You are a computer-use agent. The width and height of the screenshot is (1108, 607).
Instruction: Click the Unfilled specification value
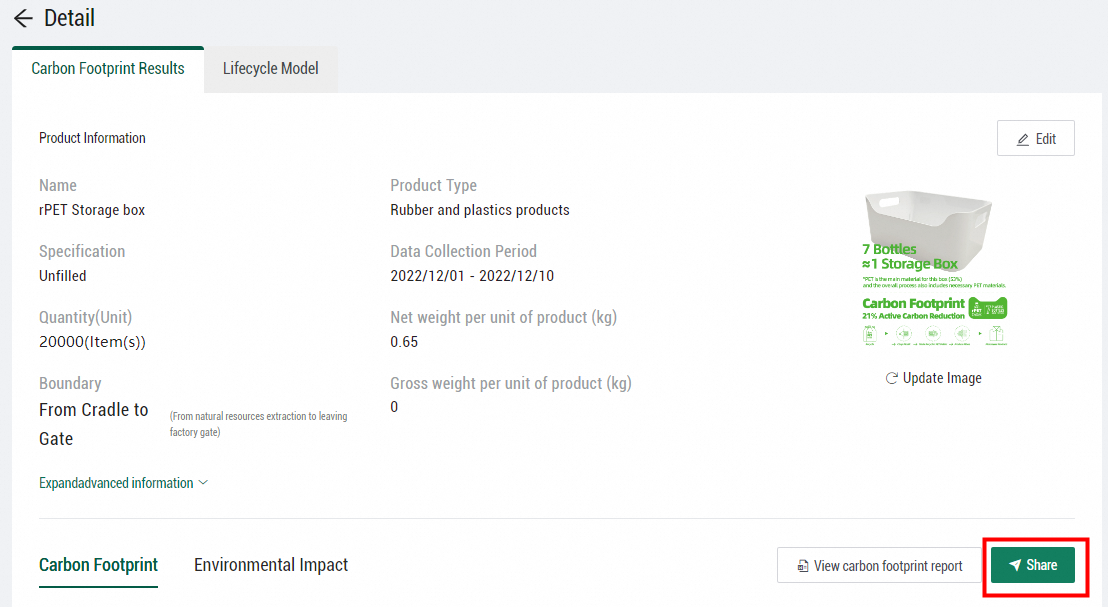tap(62, 276)
